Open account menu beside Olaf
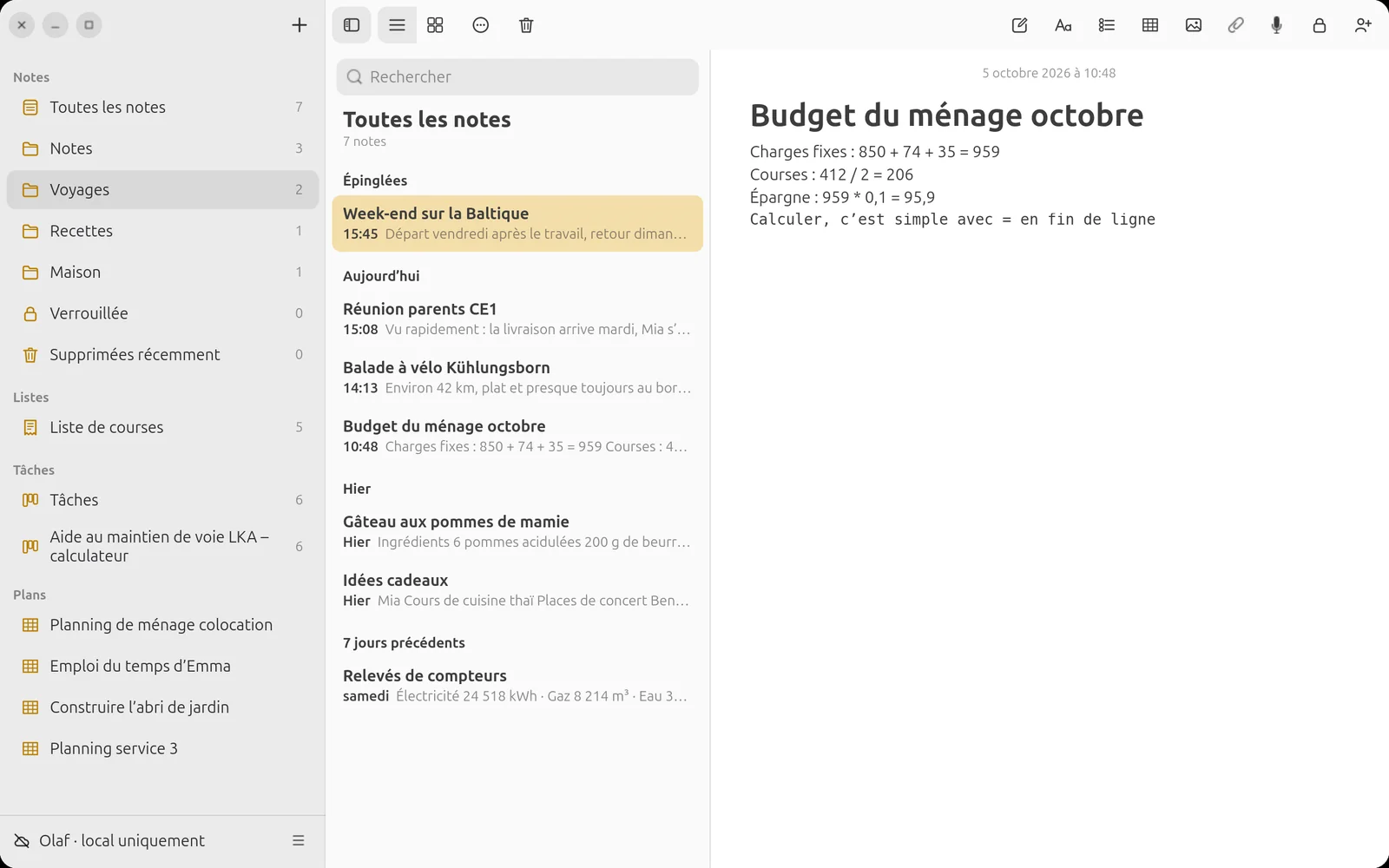 click(299, 840)
